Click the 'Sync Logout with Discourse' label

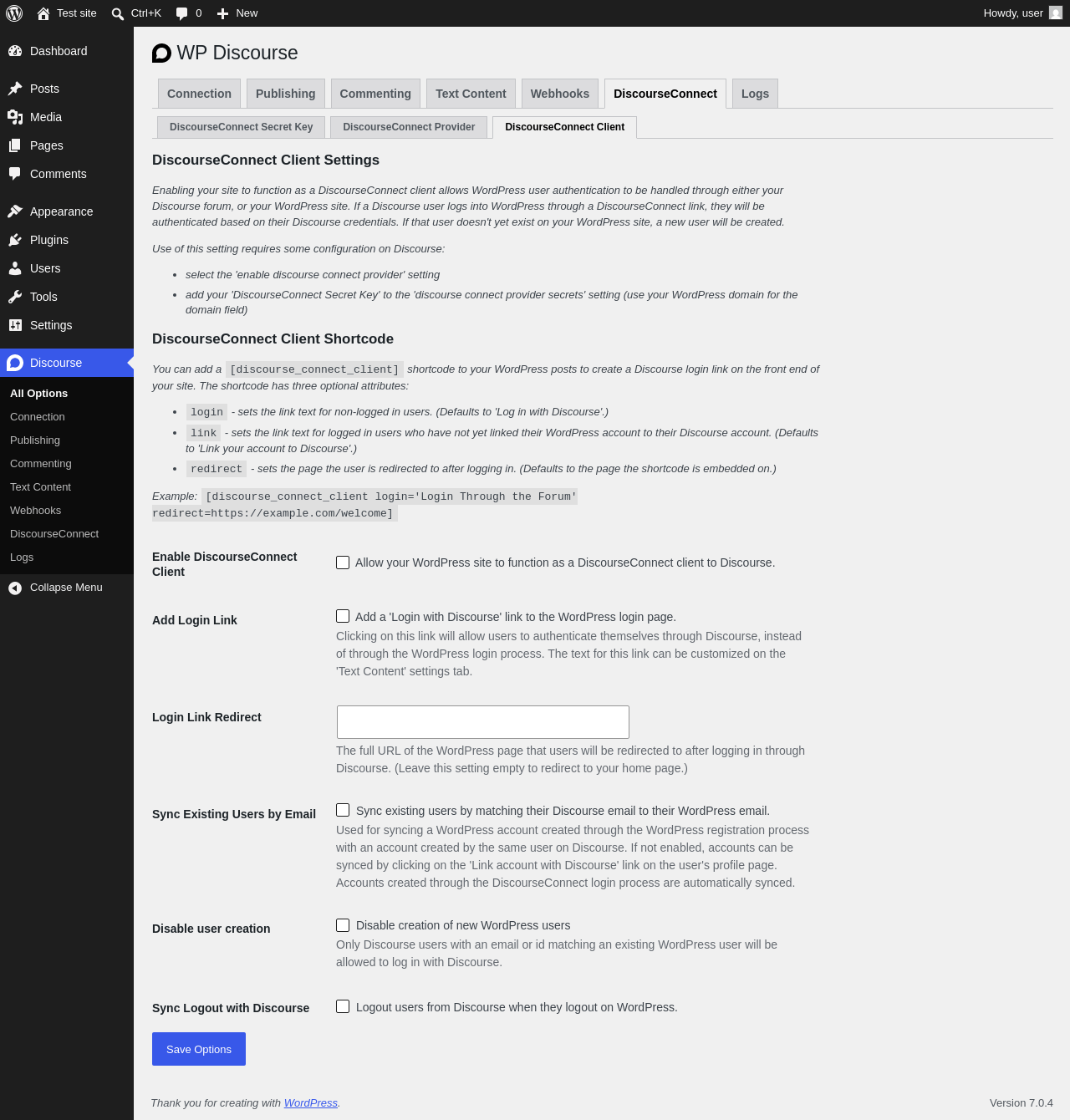(231, 1008)
